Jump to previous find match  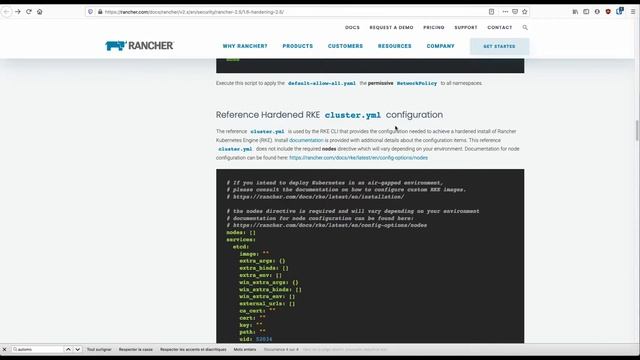(x=68, y=349)
